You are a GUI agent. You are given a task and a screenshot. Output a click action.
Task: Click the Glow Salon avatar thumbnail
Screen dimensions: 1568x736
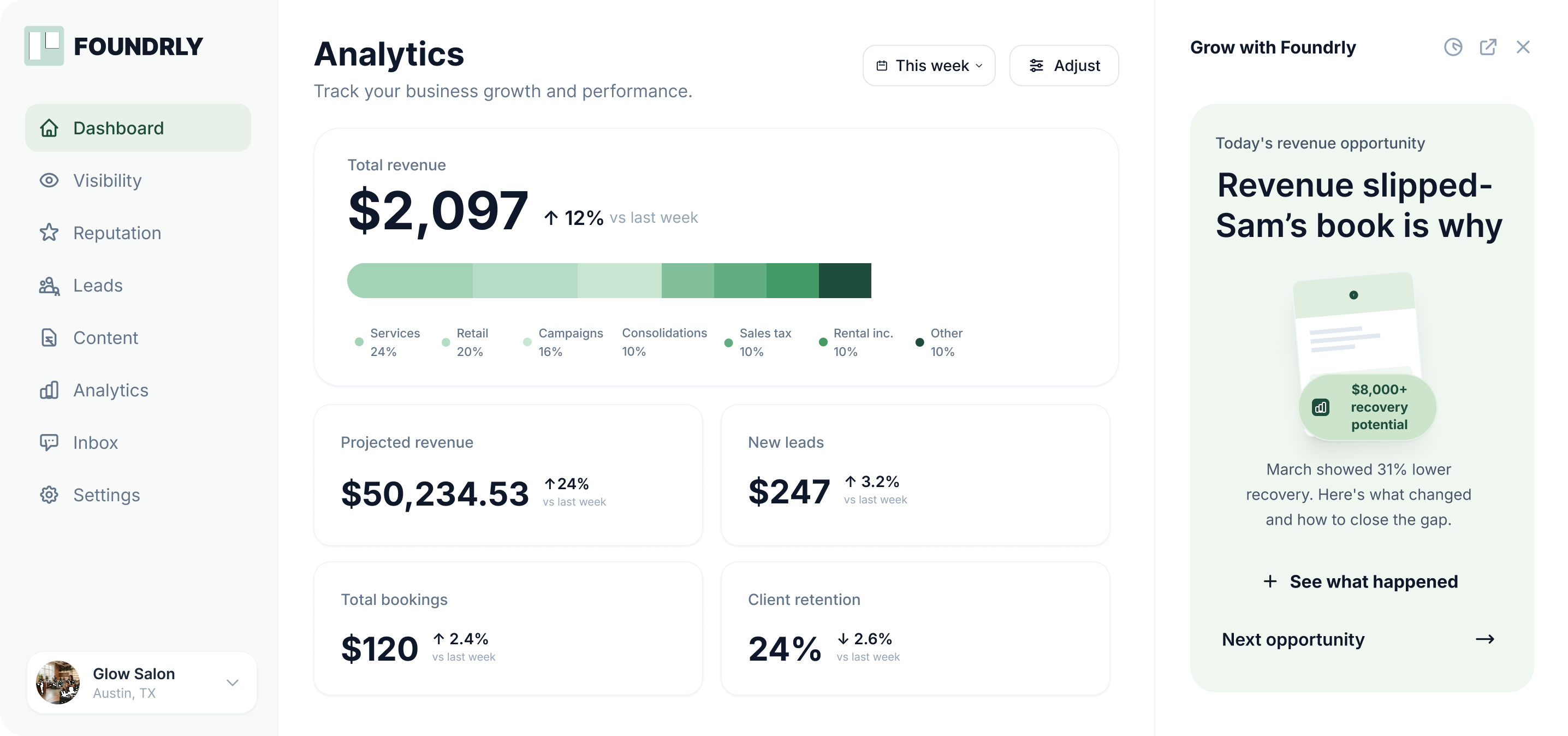[58, 682]
